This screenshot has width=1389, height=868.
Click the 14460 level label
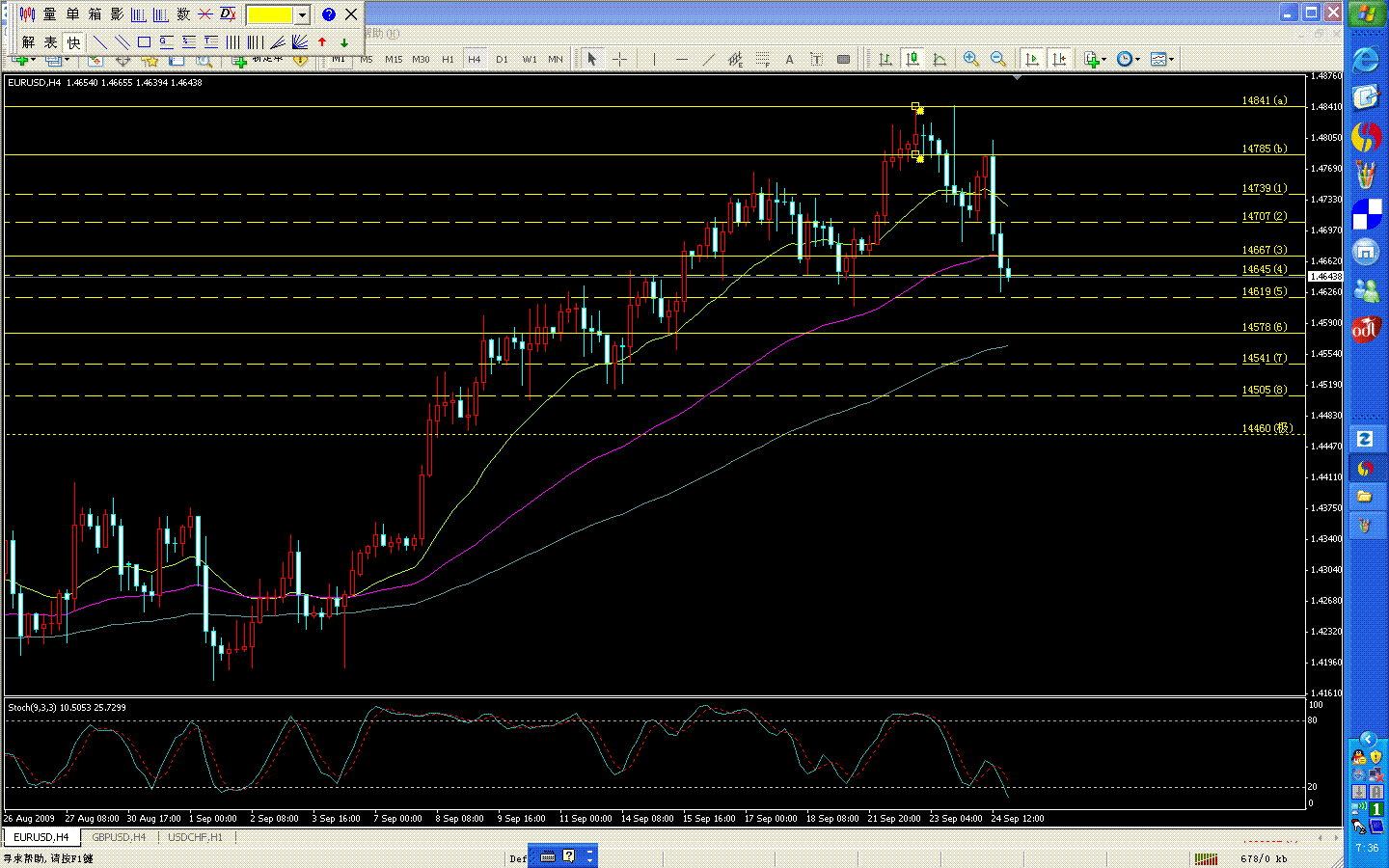click(1266, 428)
